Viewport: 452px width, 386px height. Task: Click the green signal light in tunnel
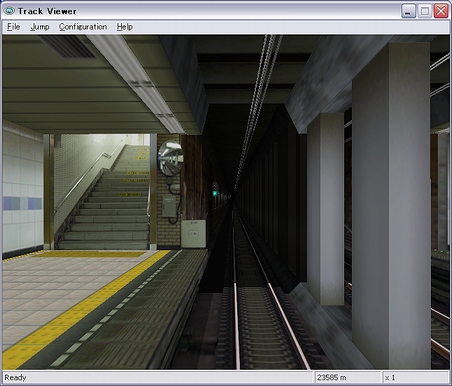(x=215, y=193)
